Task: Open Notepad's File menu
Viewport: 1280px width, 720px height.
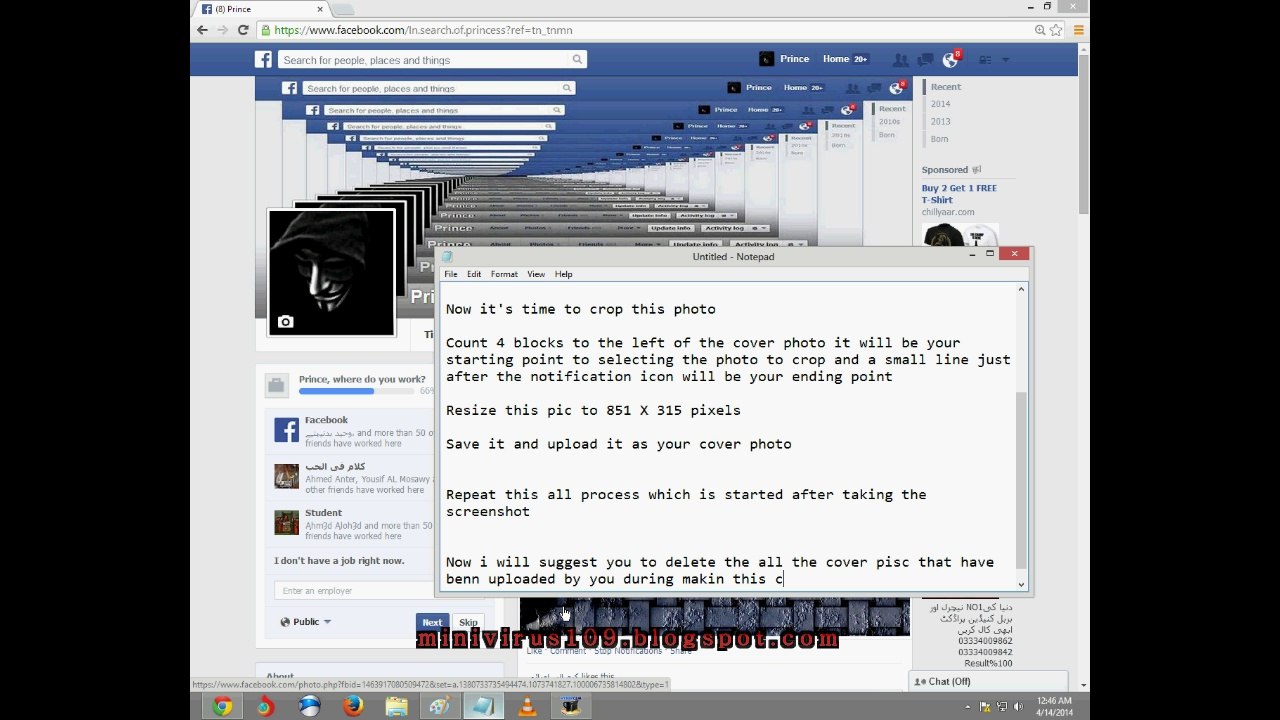Action: point(451,274)
